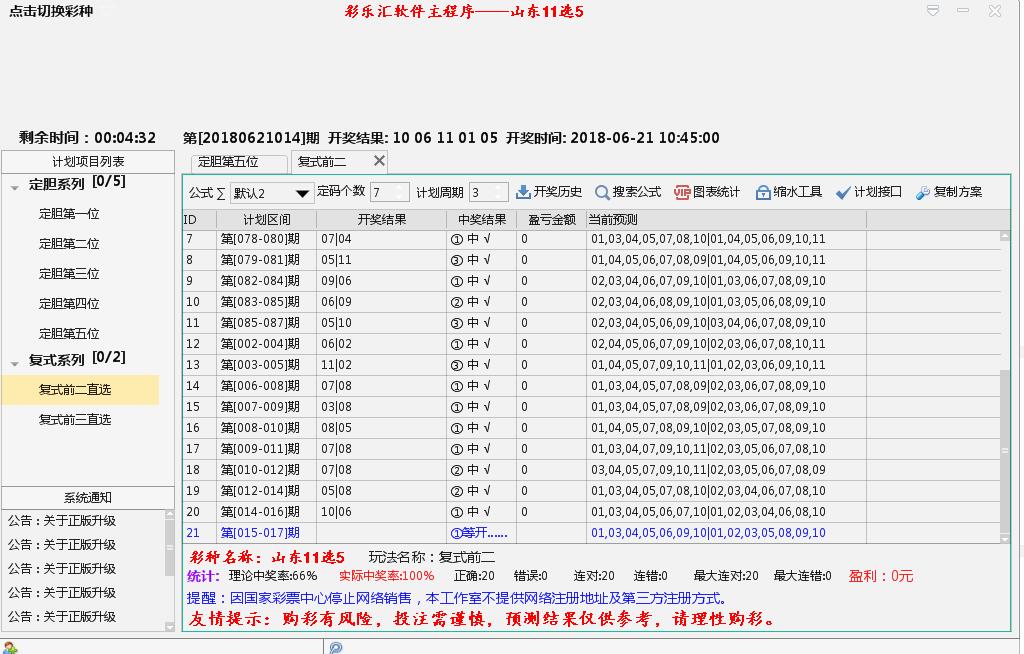Select 复式前三直选 in the plan list

click(75, 419)
